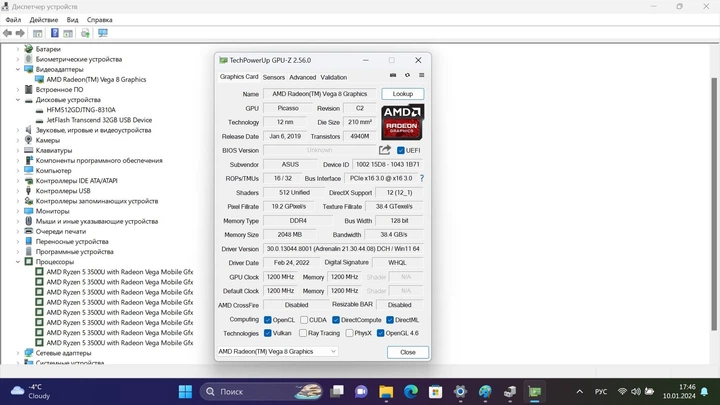Click the AMD Radeon Graphics logo
The height and width of the screenshot is (405, 720).
(403, 122)
